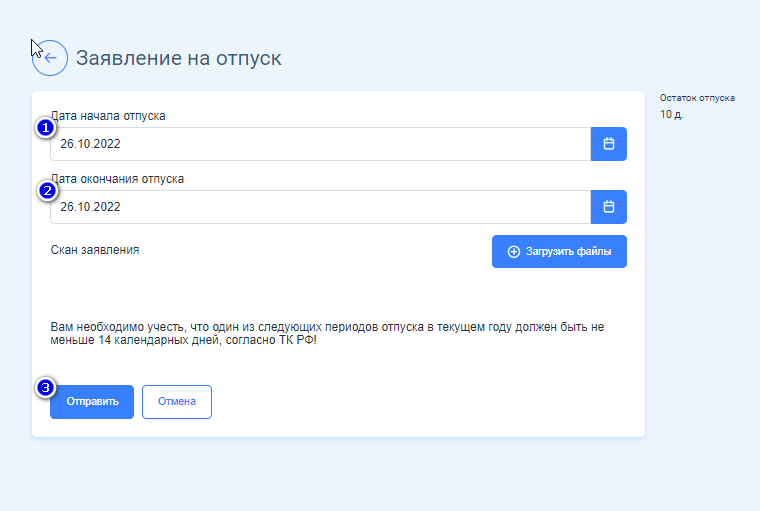
Task: Go back using the circled arrow icon
Action: pyautogui.click(x=50, y=58)
